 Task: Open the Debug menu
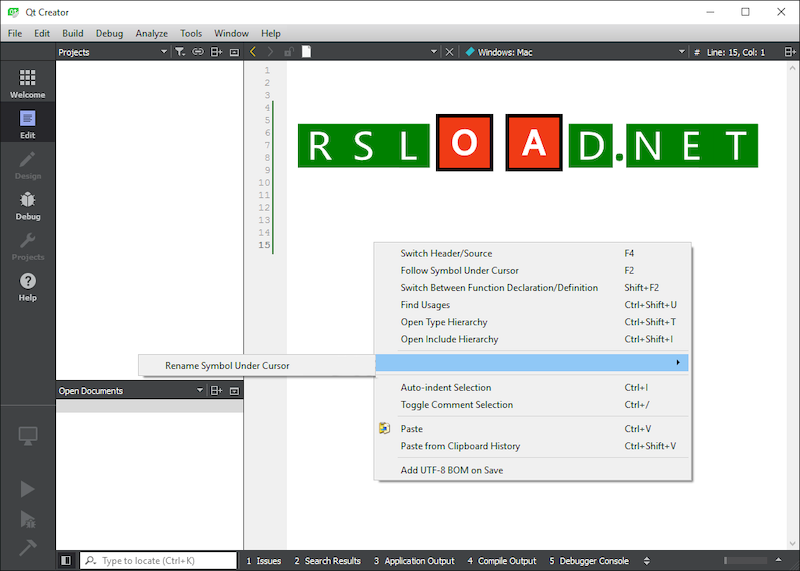pyautogui.click(x=109, y=33)
